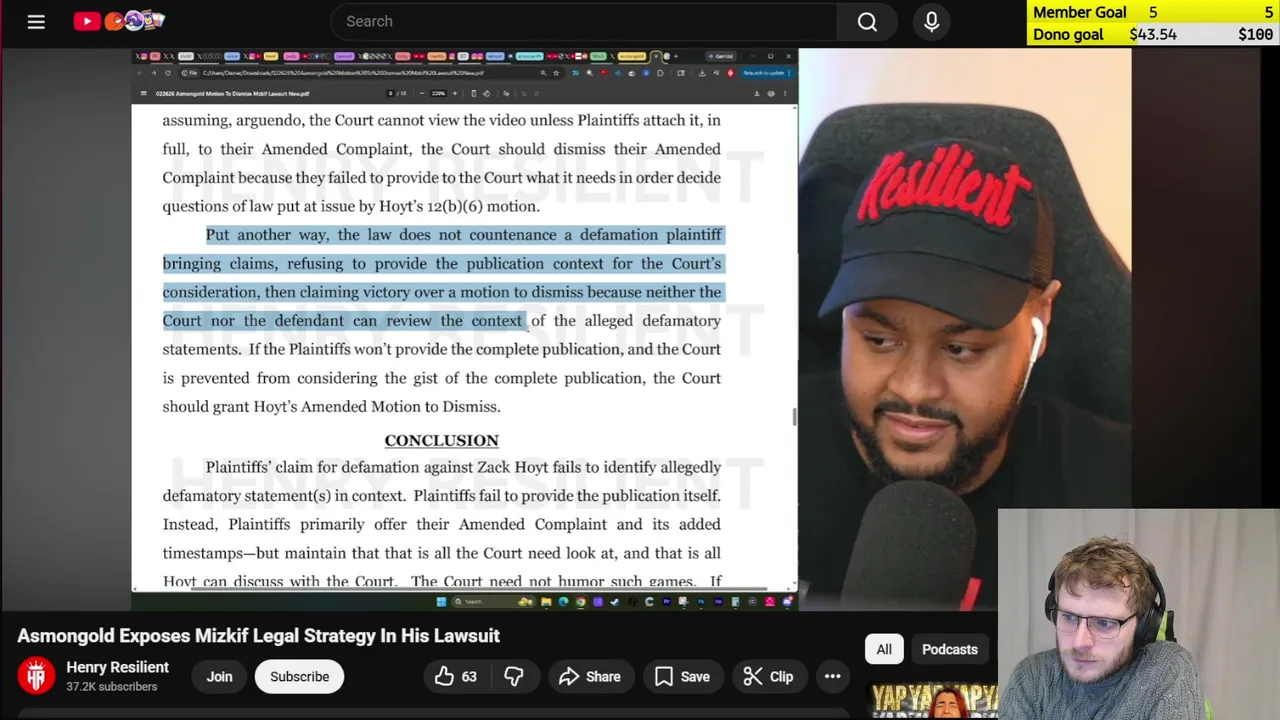1280x720 pixels.
Task: Click the video title about Asmongold and Mizkif
Action: click(258, 636)
